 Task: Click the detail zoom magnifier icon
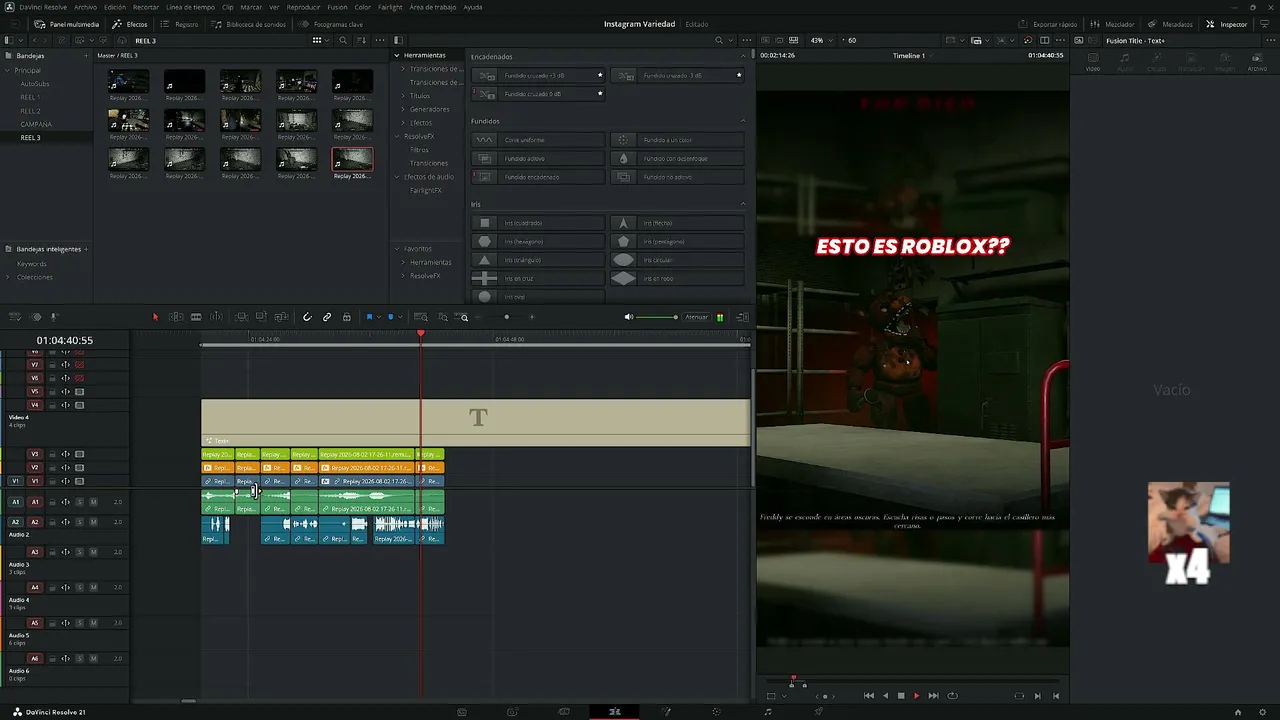[x=443, y=317]
